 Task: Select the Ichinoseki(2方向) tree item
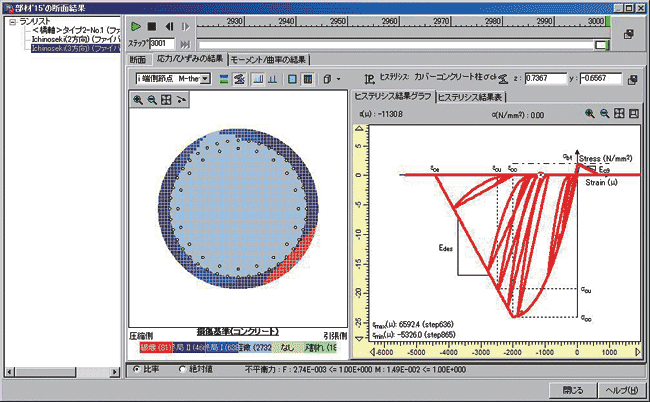click(76, 39)
